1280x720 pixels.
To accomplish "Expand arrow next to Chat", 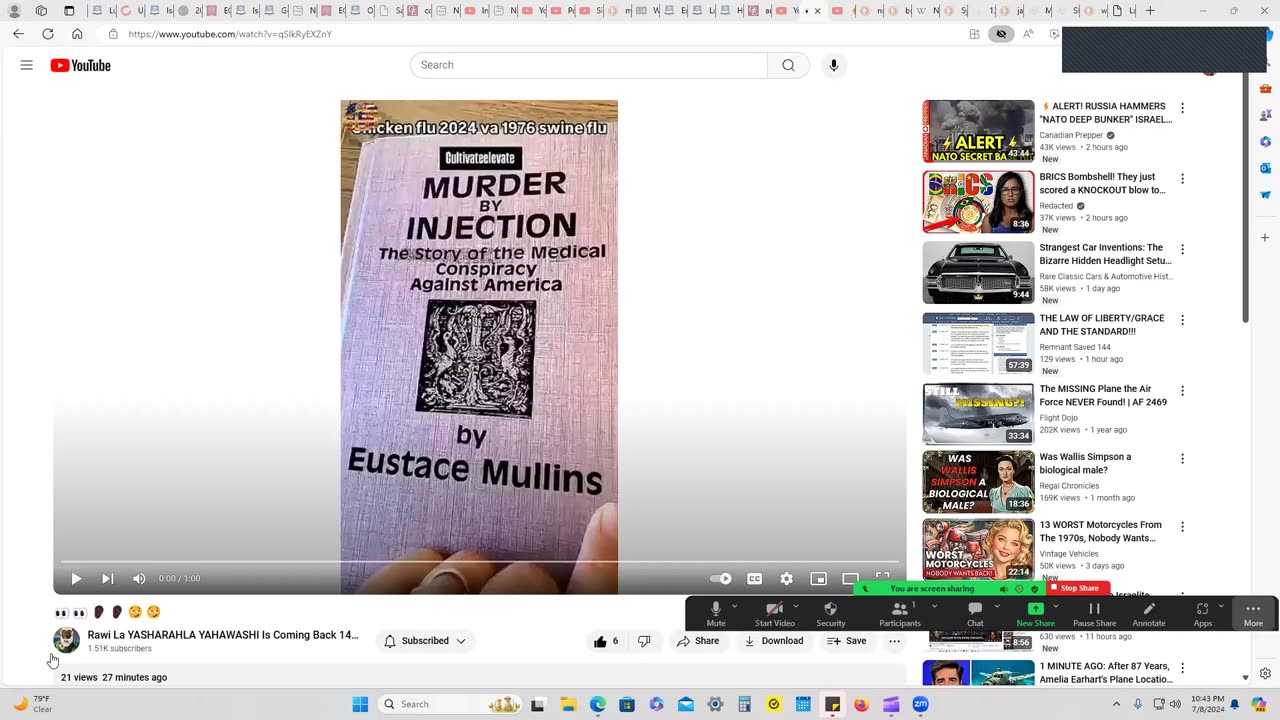I will click(x=997, y=606).
